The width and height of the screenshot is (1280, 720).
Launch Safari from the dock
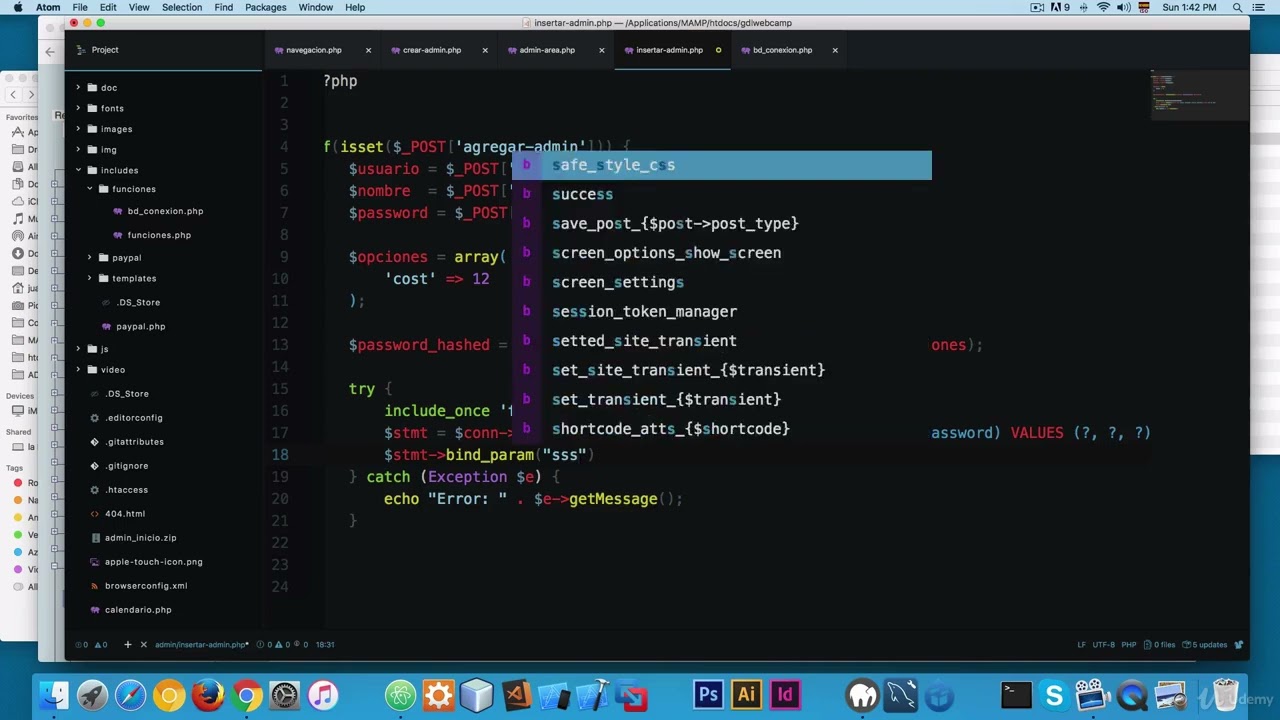click(130, 695)
